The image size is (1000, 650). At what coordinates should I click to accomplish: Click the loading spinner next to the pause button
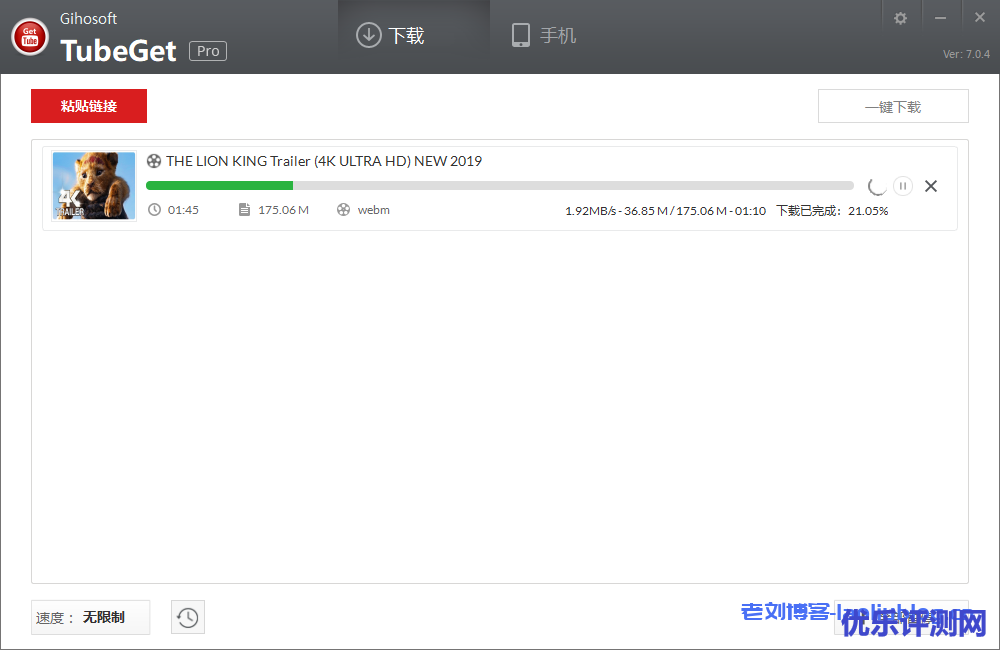click(x=877, y=186)
